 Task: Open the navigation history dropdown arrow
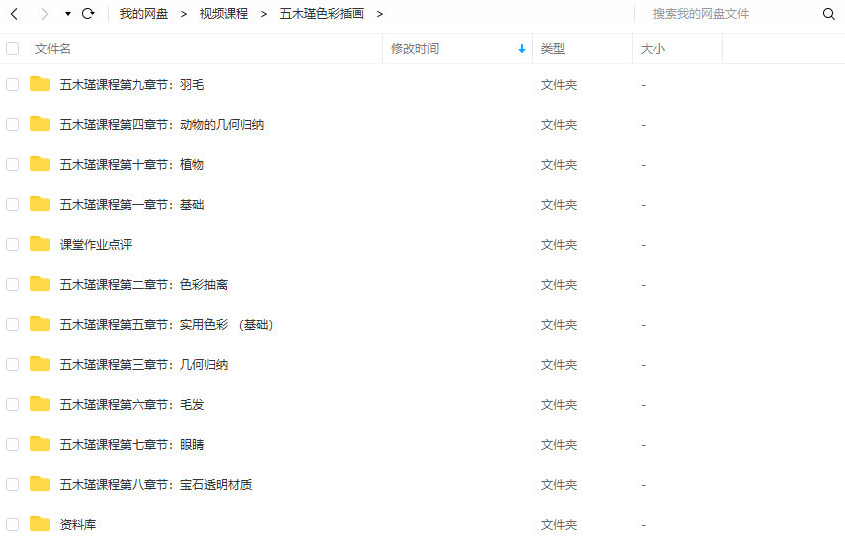pos(68,14)
